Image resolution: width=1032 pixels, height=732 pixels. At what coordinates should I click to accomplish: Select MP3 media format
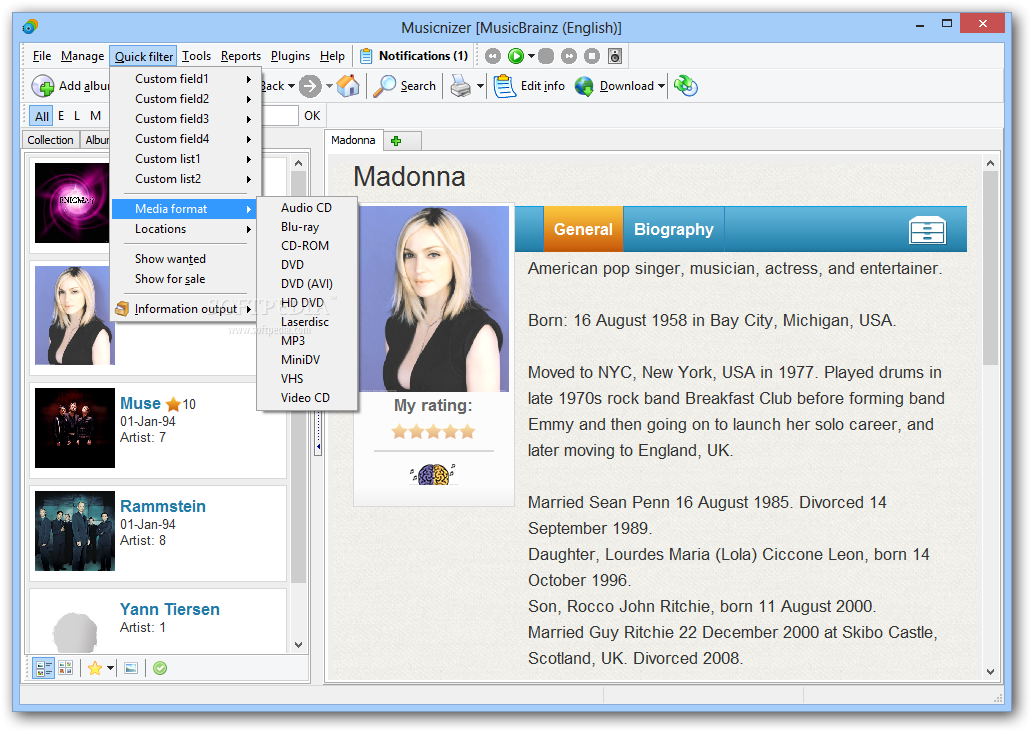(307, 341)
